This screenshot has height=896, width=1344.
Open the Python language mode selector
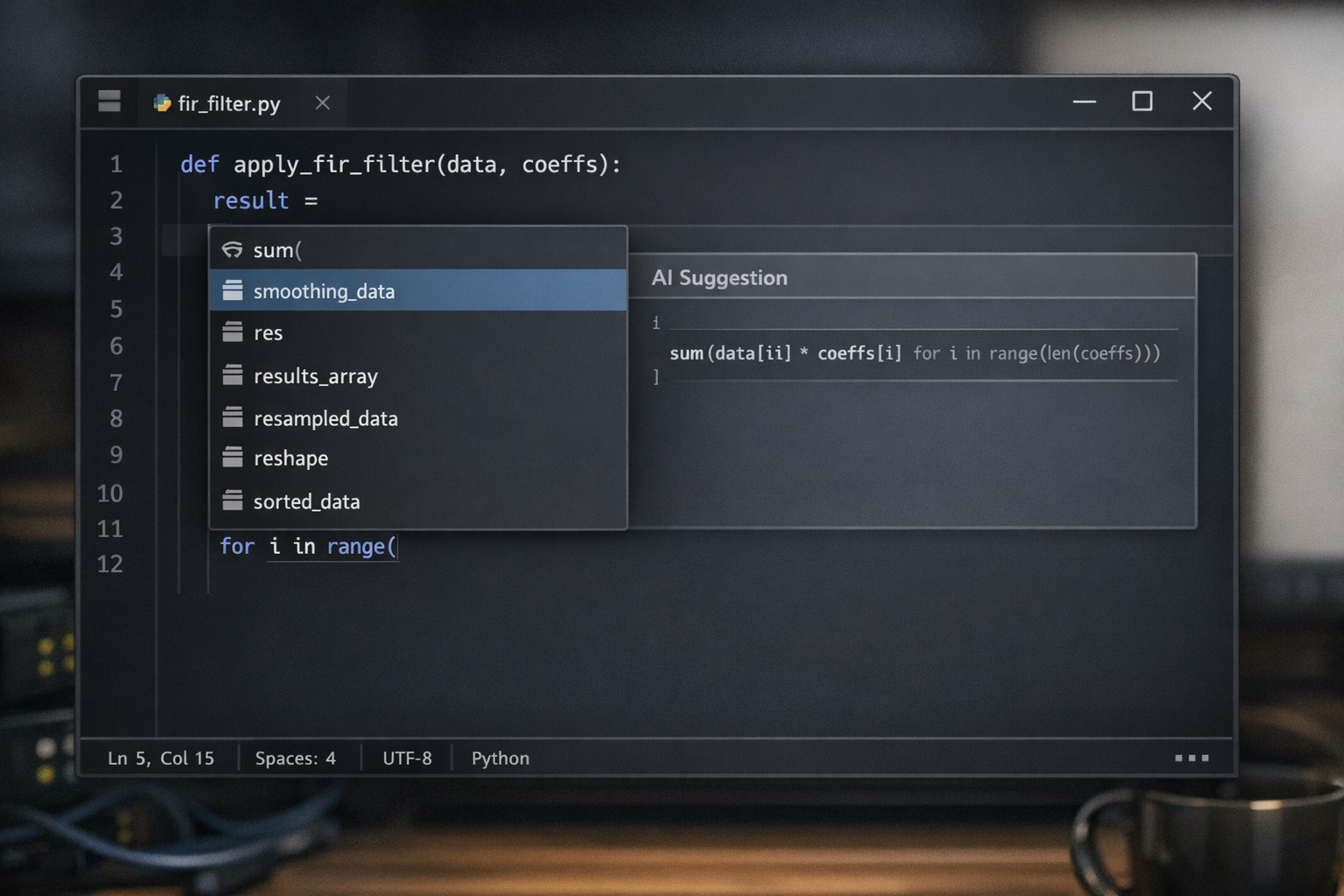[500, 758]
